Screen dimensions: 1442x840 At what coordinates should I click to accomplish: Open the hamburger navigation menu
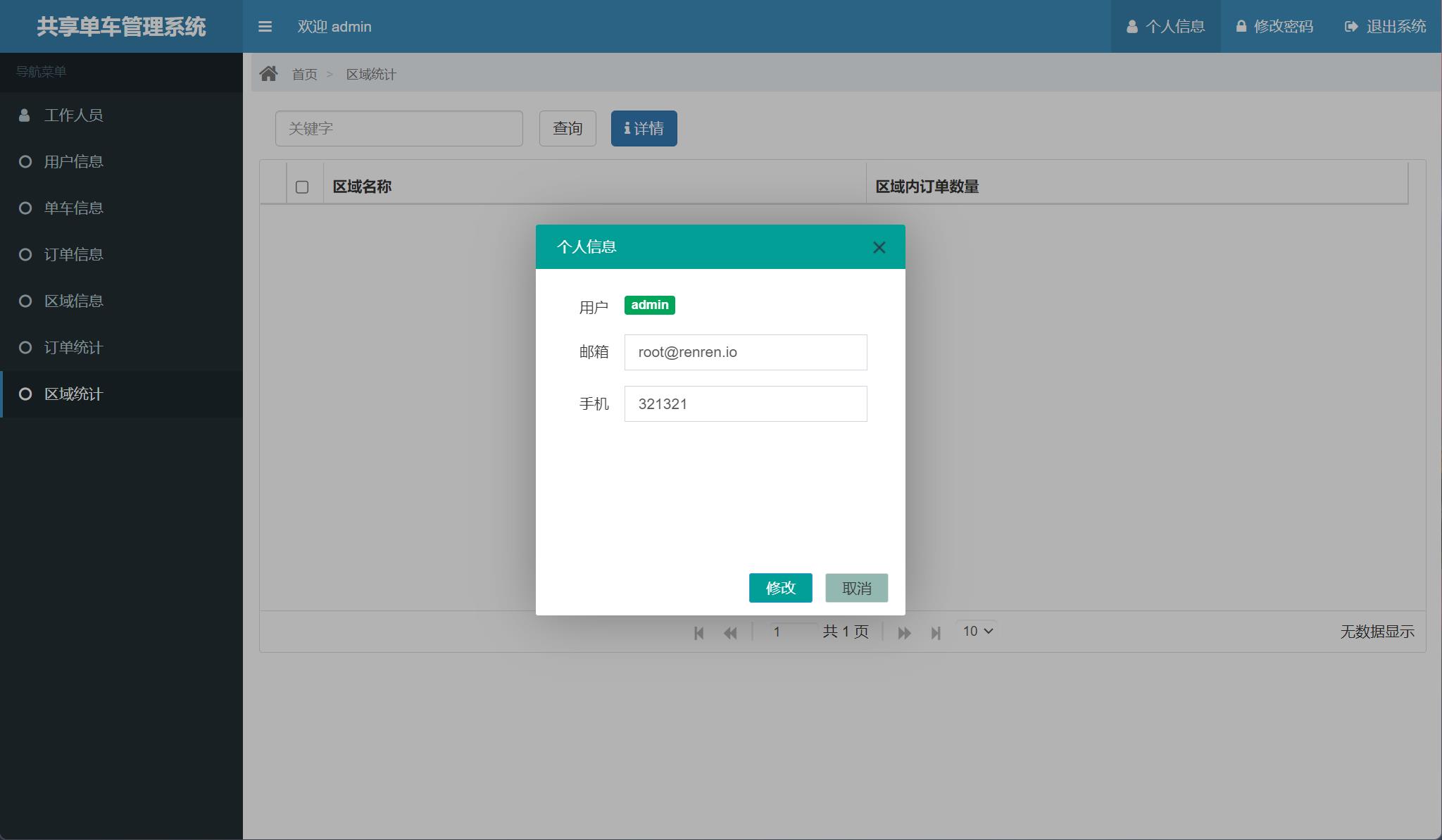(x=265, y=26)
